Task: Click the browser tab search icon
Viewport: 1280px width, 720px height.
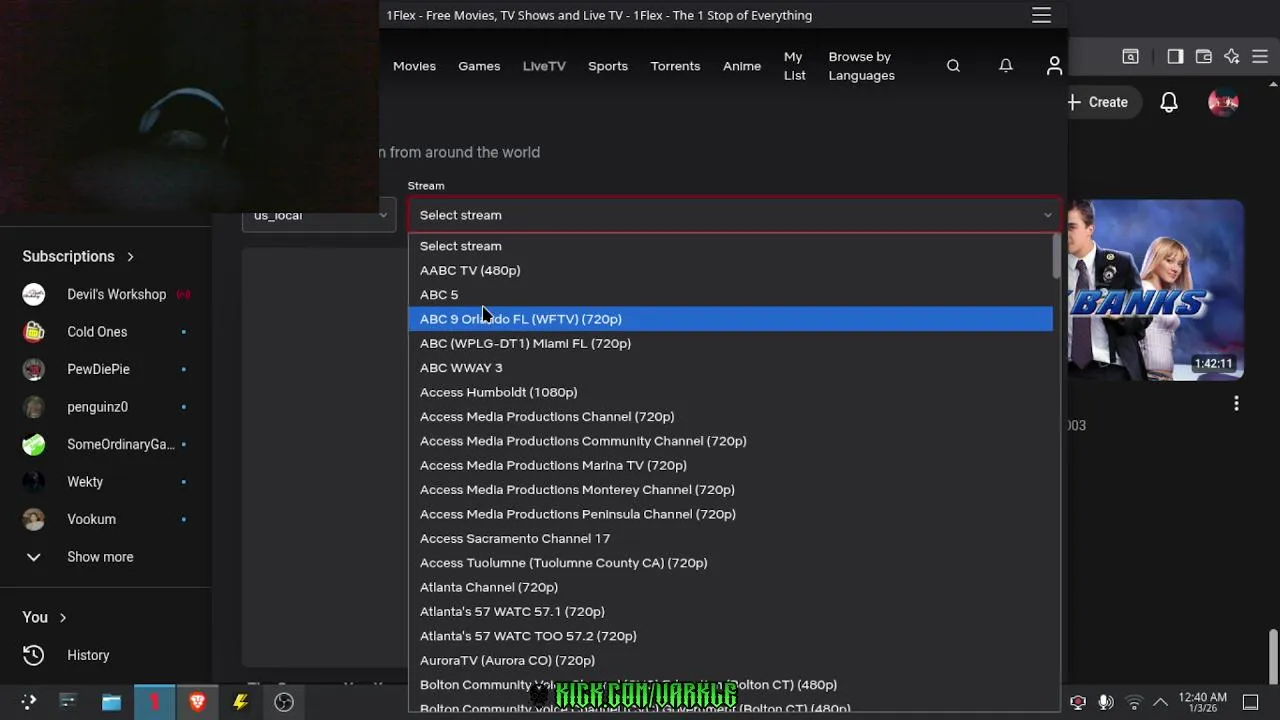Action: click(x=1130, y=57)
